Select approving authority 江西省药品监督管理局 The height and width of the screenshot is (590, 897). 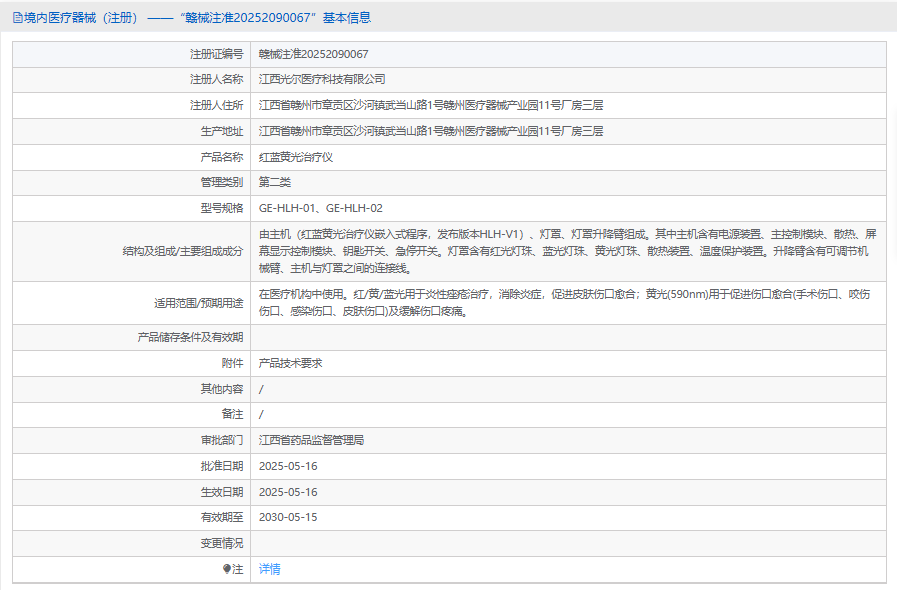pos(311,440)
